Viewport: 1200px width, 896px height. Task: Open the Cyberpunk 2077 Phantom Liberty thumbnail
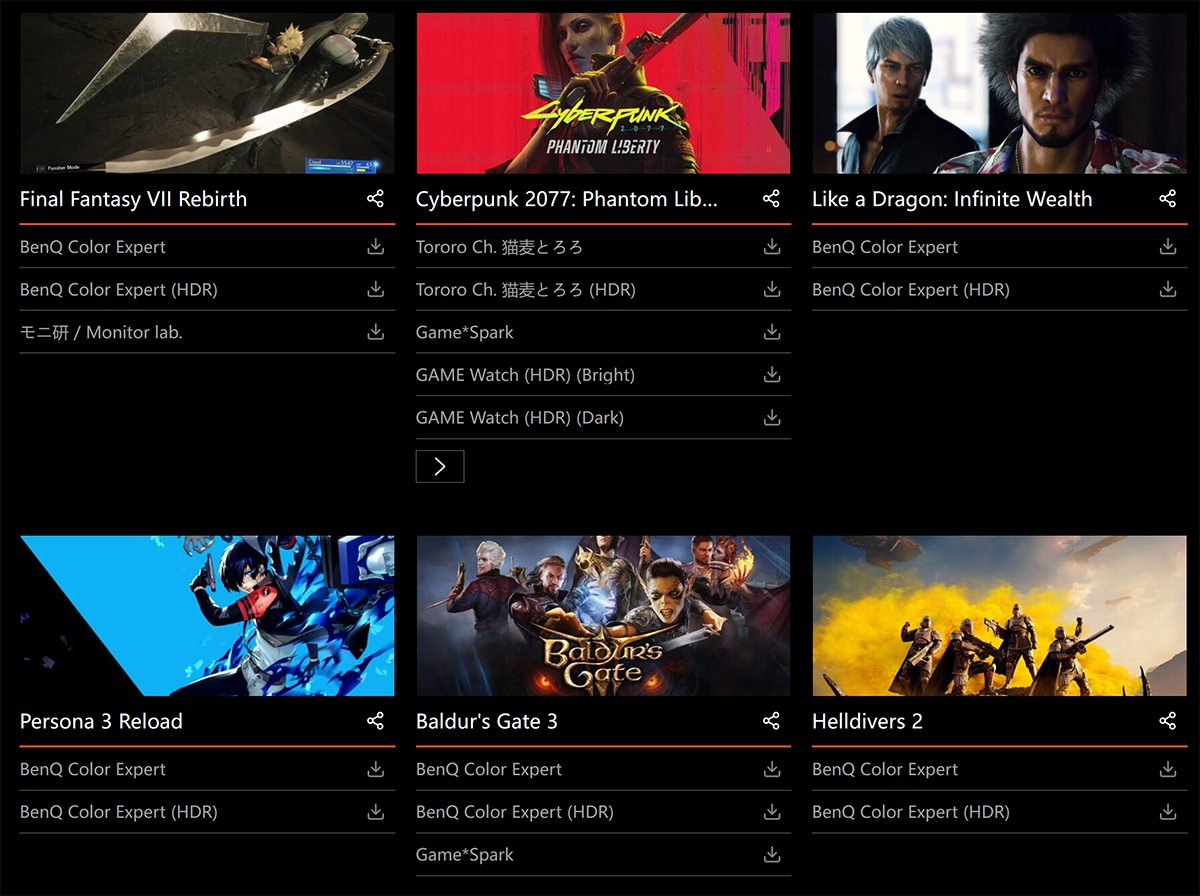(603, 93)
